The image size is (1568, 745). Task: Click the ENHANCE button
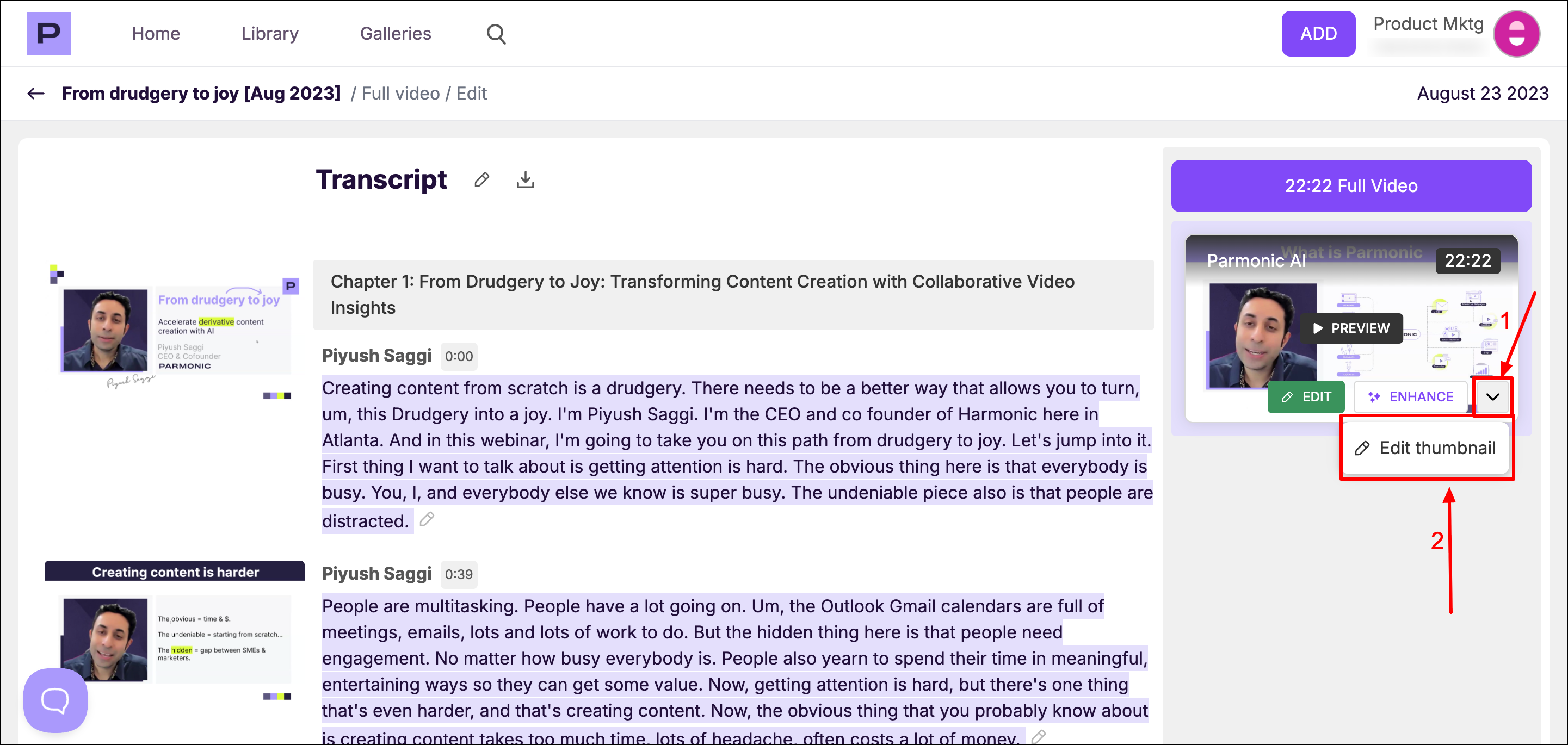pos(1410,396)
